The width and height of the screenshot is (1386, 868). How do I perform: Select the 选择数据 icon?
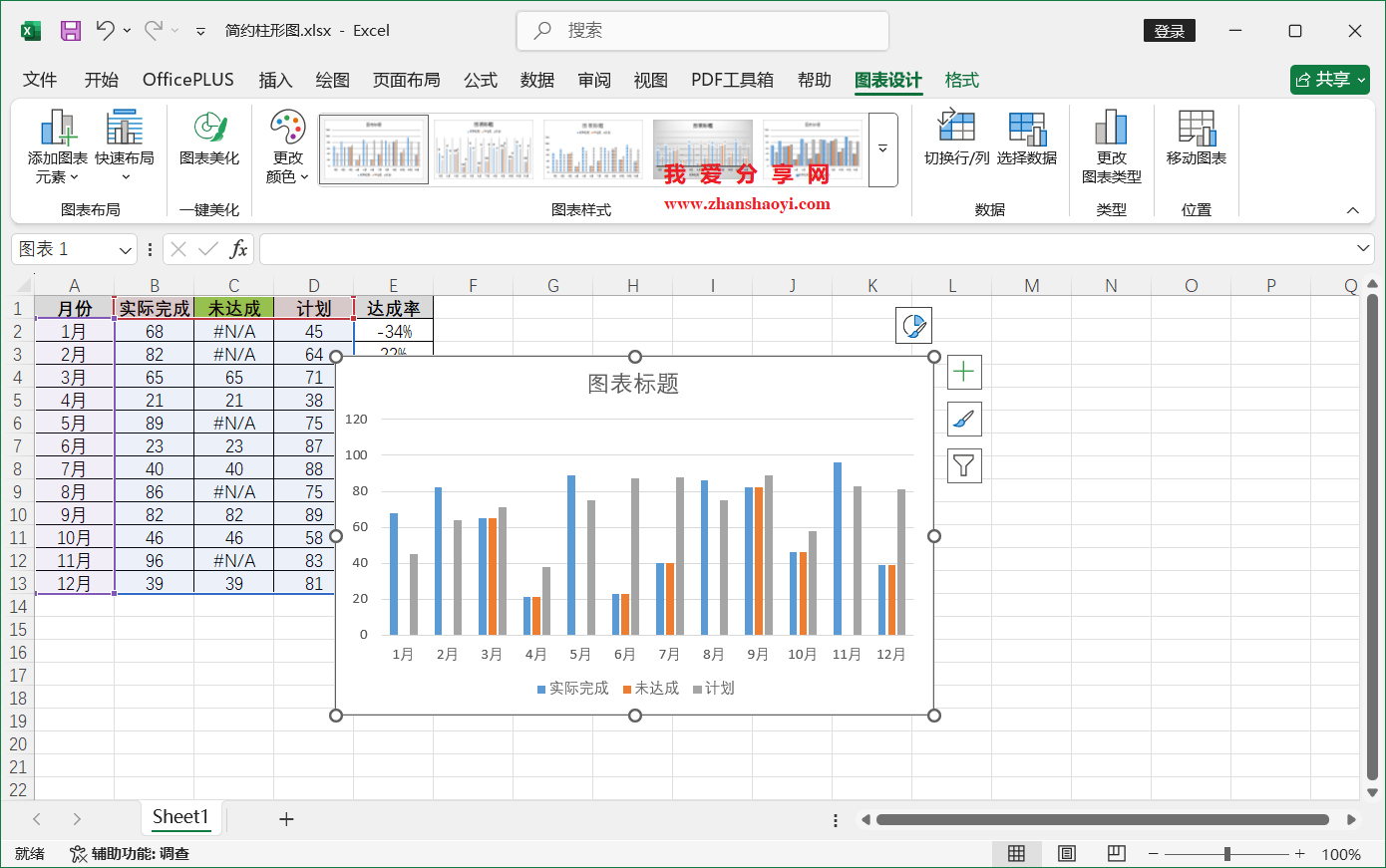[1028, 140]
